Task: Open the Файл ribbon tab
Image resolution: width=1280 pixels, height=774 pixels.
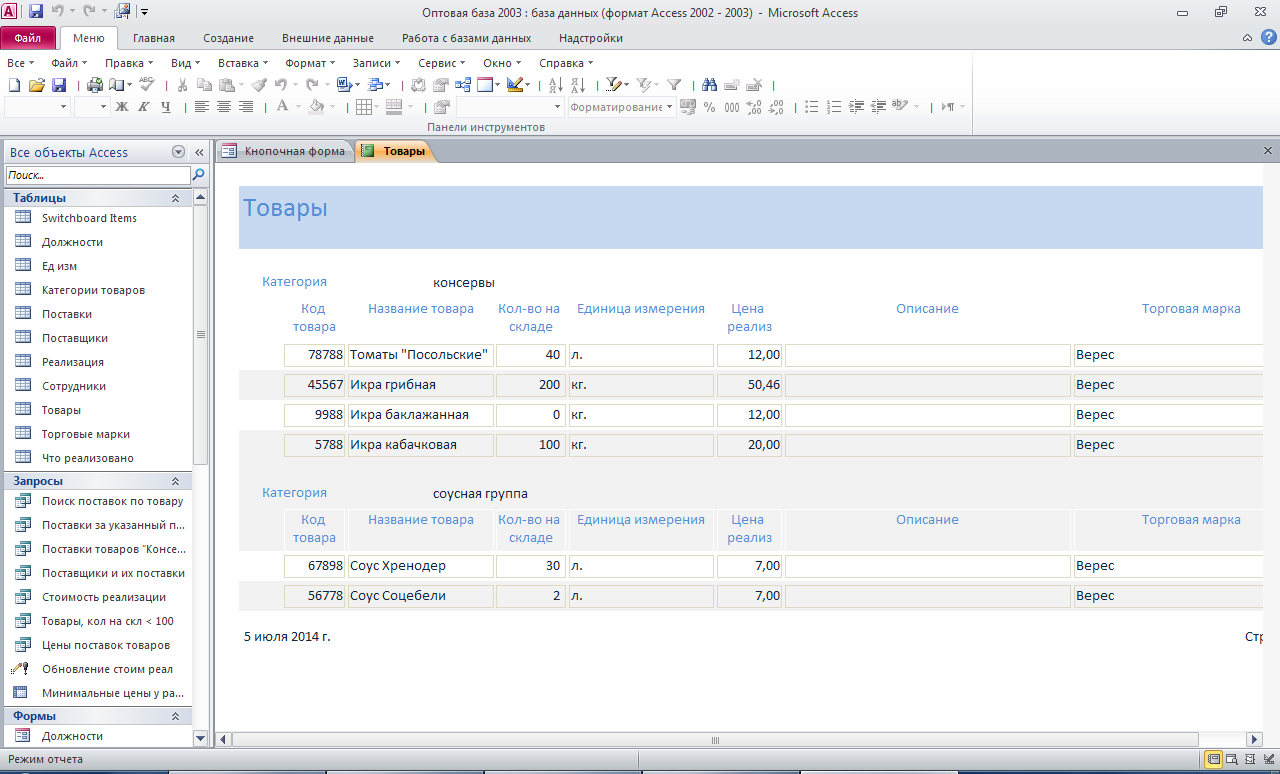Action: pos(28,38)
